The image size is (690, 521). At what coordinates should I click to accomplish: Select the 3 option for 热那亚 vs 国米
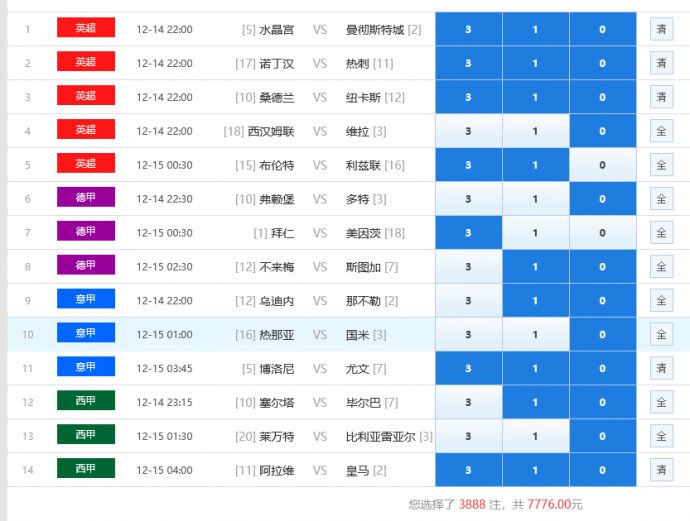468,334
